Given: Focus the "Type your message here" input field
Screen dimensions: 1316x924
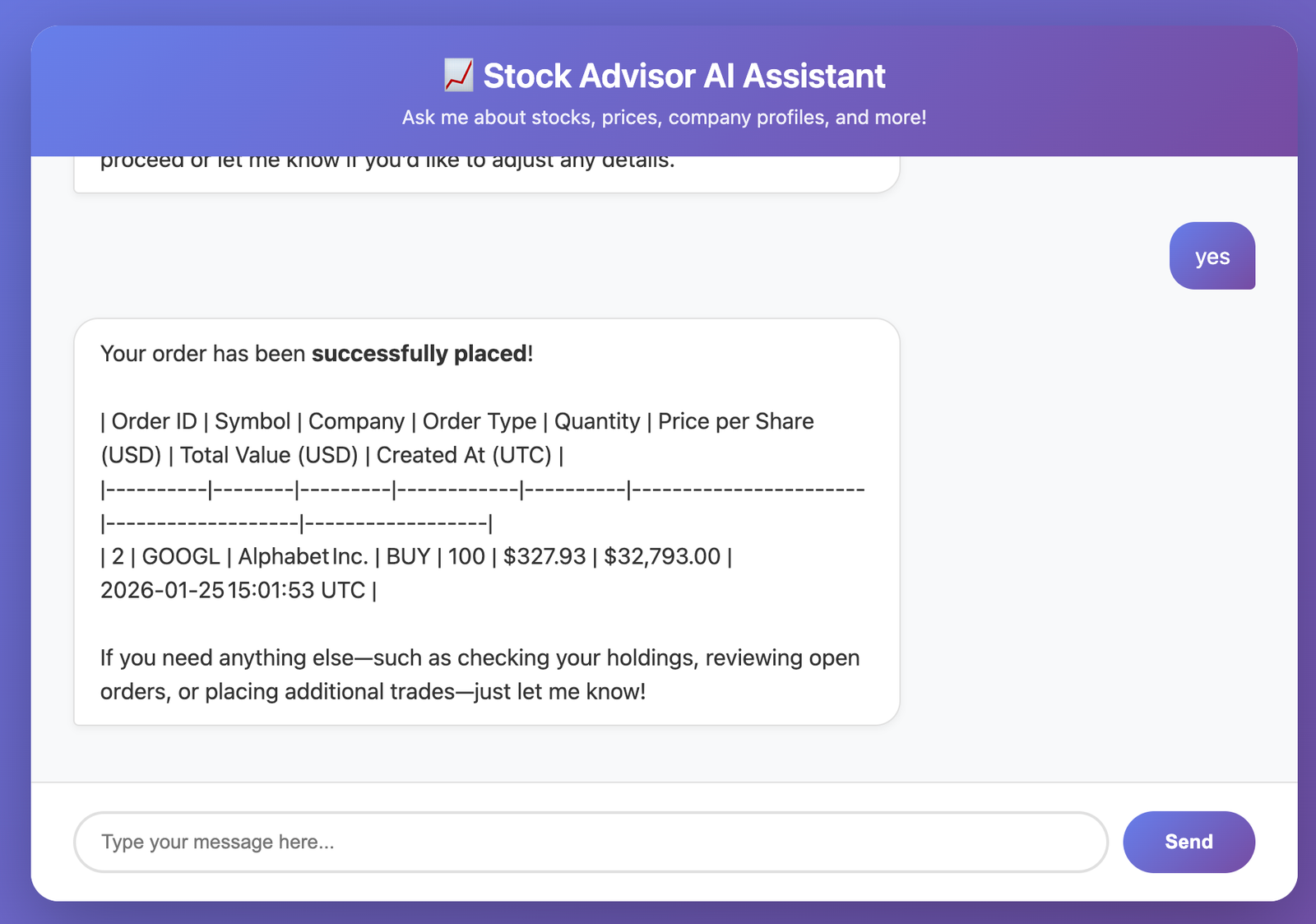Looking at the screenshot, I should pyautogui.click(x=591, y=842).
